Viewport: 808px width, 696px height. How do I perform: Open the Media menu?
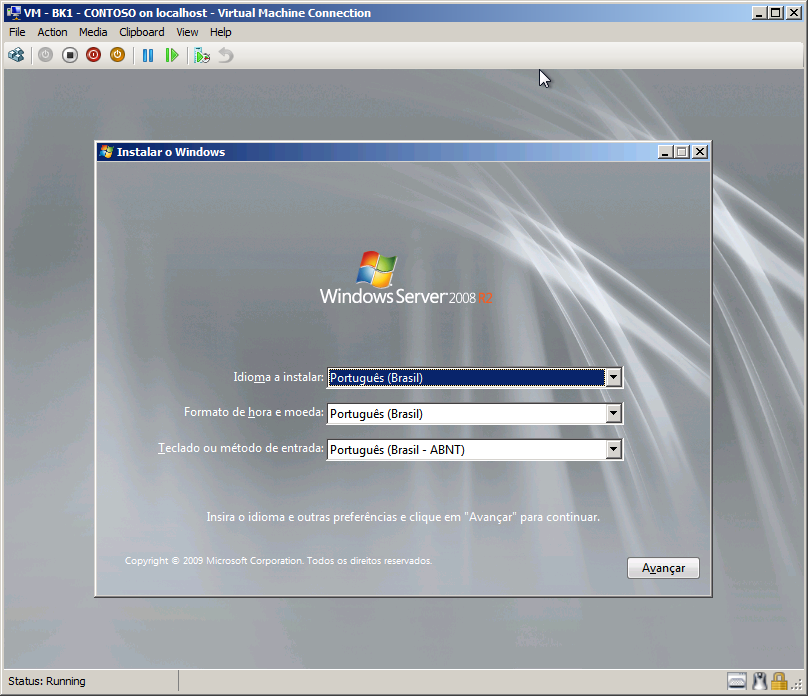point(93,32)
